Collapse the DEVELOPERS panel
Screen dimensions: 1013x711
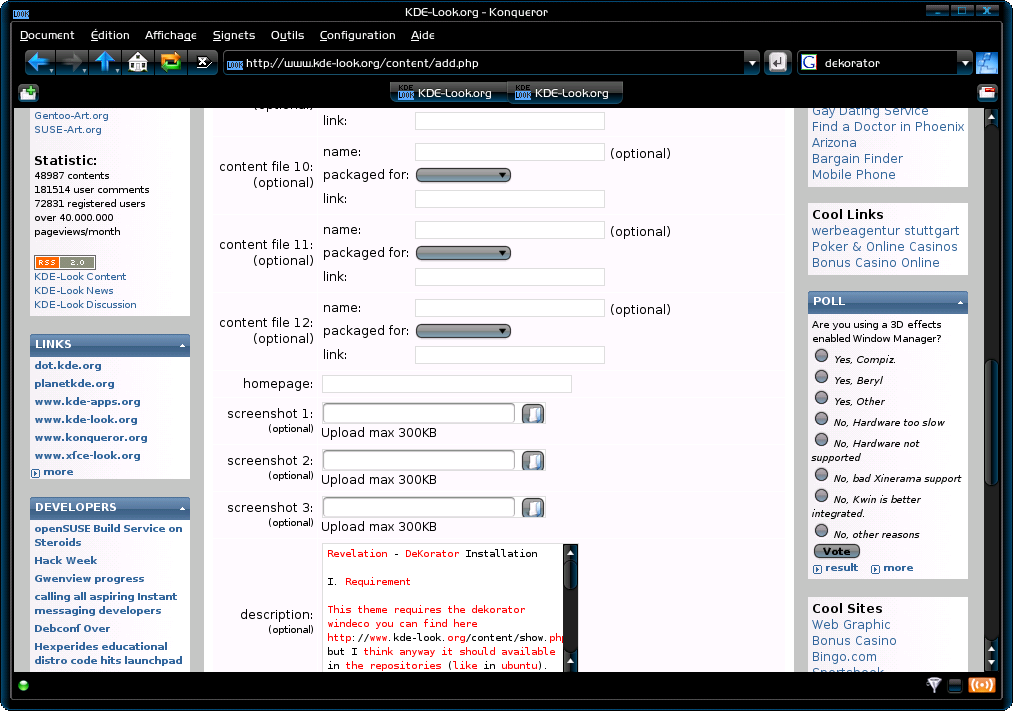click(182, 509)
